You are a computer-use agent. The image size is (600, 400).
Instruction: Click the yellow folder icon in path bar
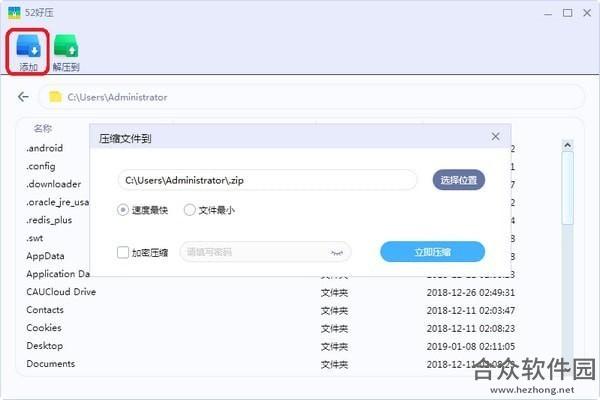click(55, 97)
